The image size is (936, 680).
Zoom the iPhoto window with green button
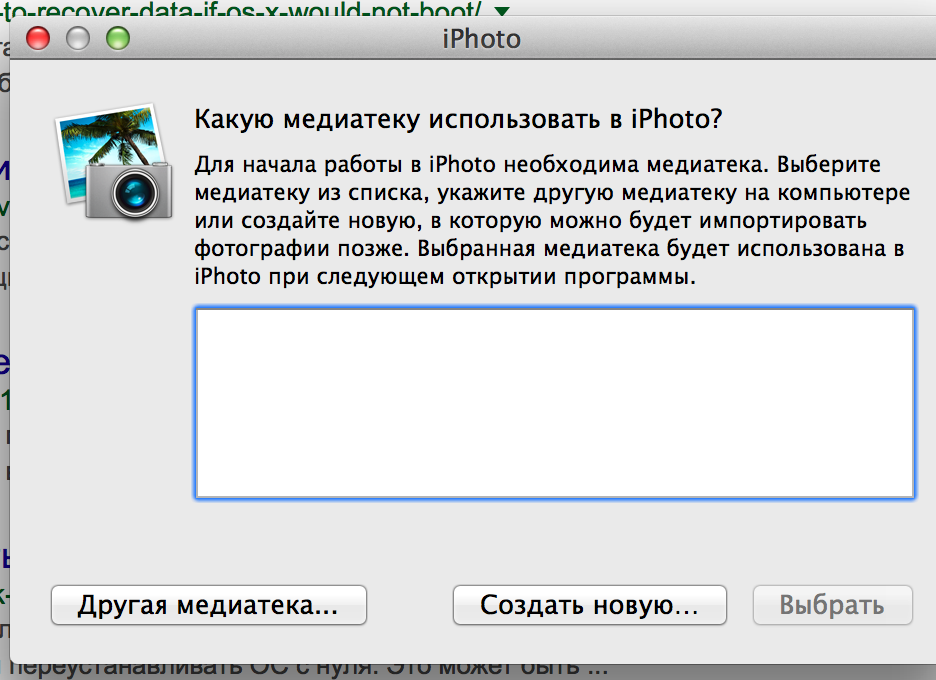(x=118, y=40)
